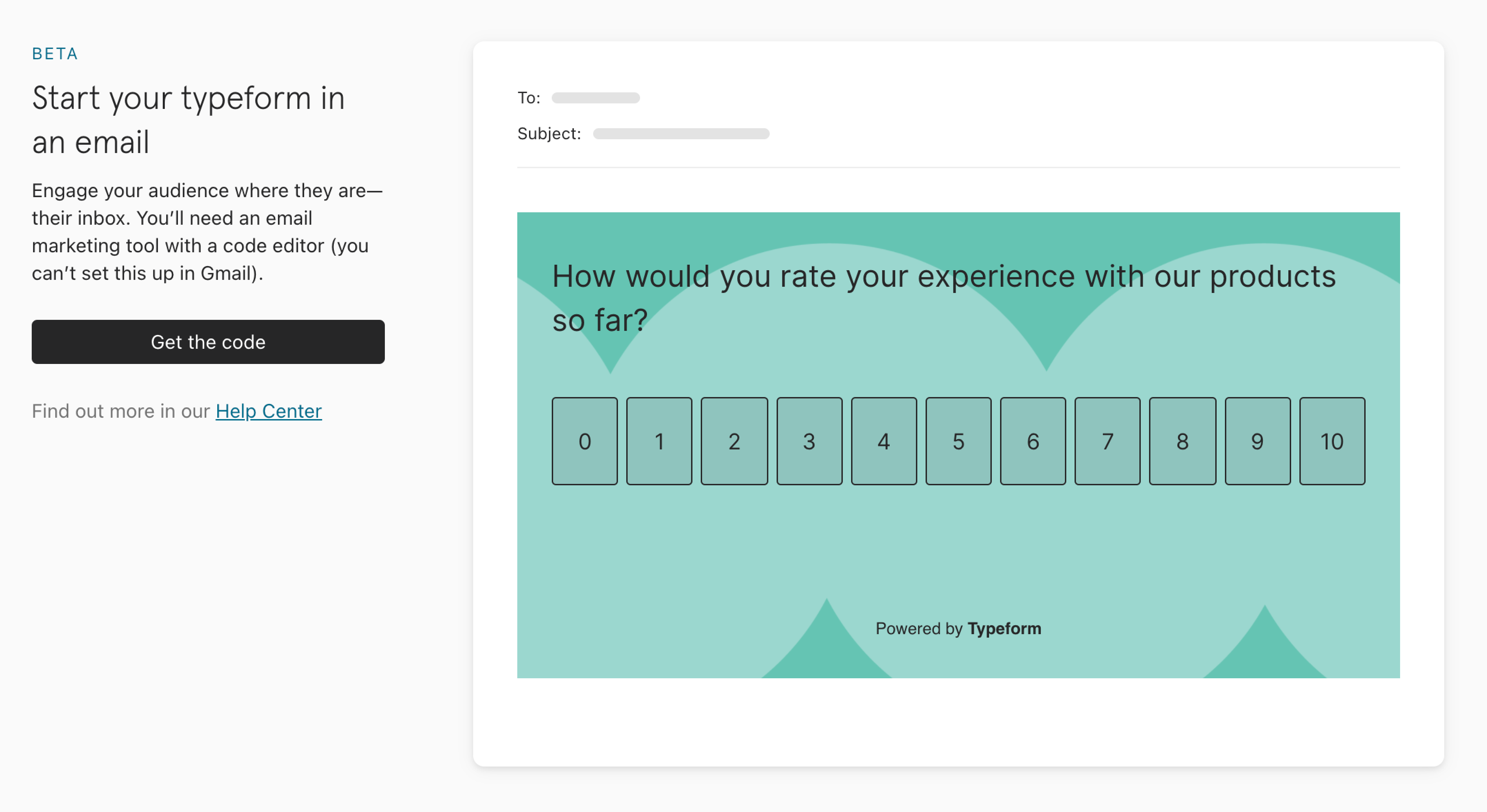Viewport: 1487px width, 812px height.
Task: Click the Get the code button
Action: click(x=208, y=342)
